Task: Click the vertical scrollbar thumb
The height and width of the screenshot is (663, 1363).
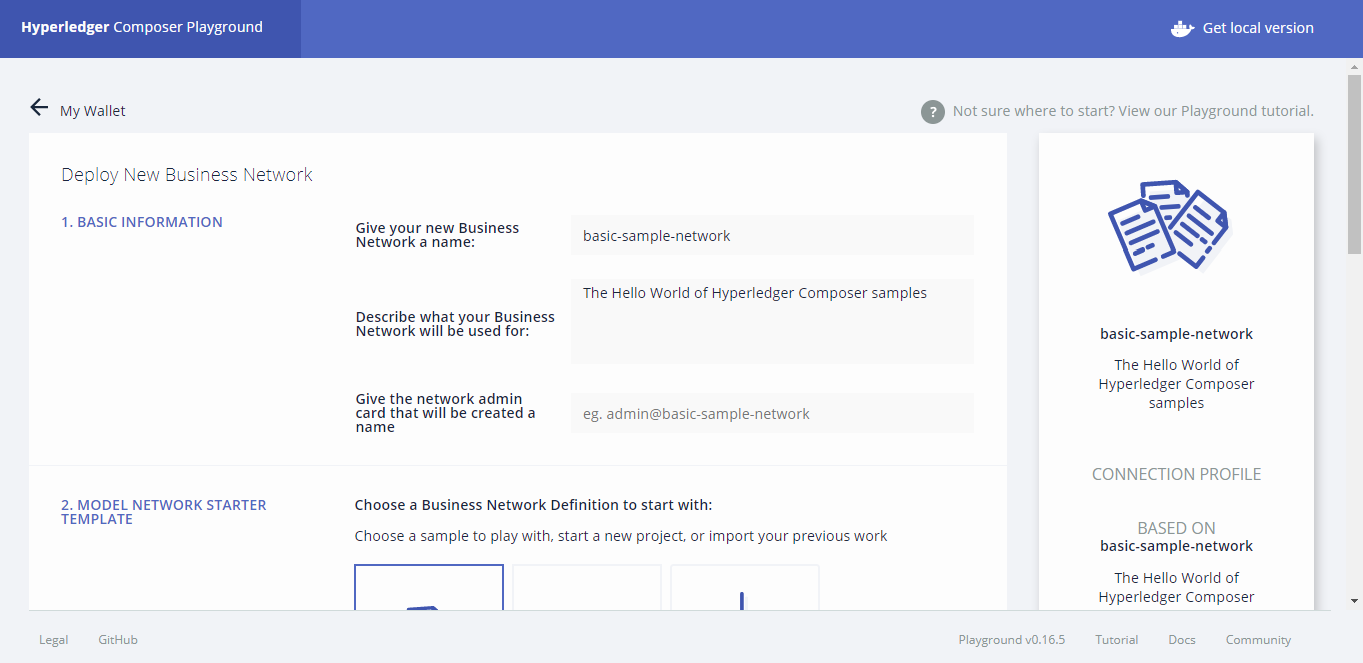Action: click(1355, 164)
